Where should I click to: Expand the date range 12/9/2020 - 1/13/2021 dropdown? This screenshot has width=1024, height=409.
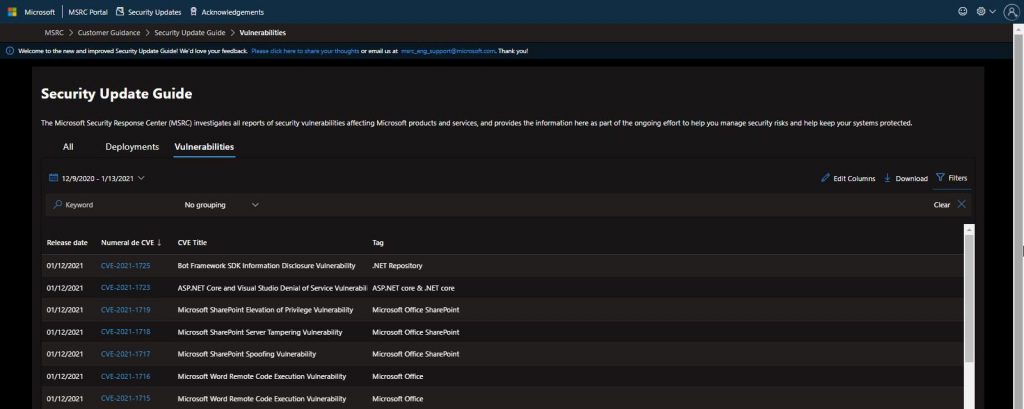coord(97,178)
